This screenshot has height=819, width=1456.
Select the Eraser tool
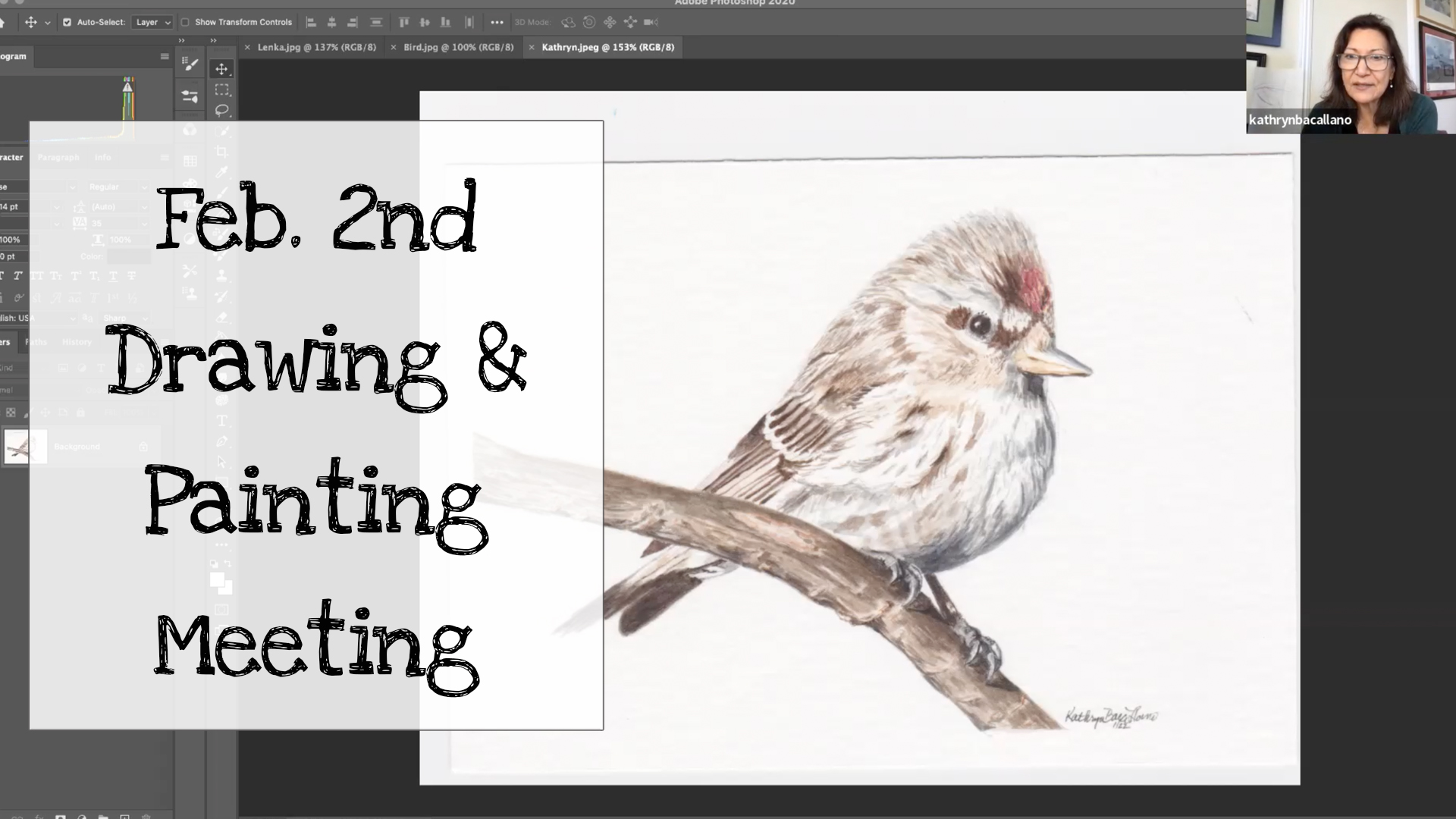(x=221, y=318)
